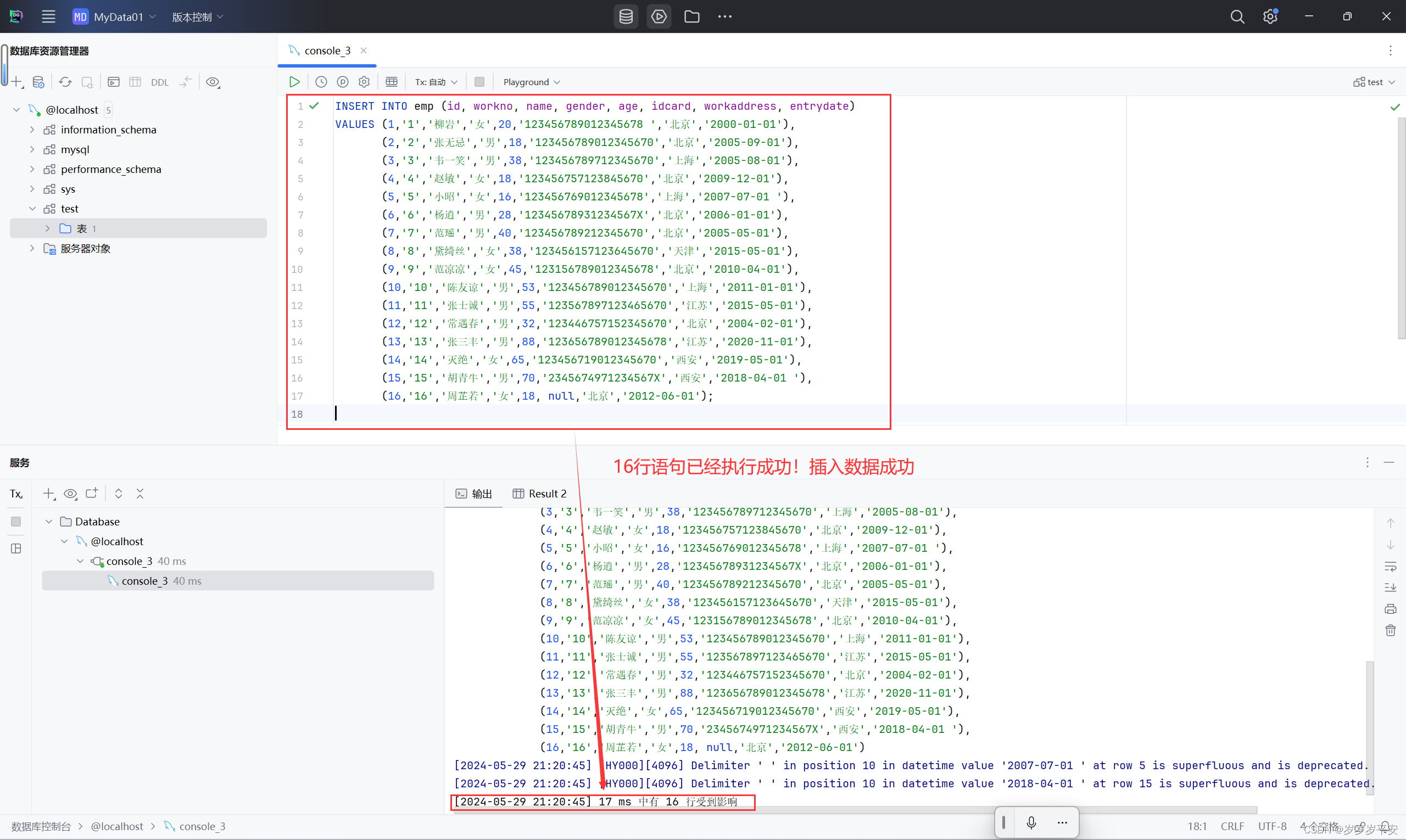Open the console settings gear icon
Viewport: 1406px width, 840px height.
coord(364,81)
